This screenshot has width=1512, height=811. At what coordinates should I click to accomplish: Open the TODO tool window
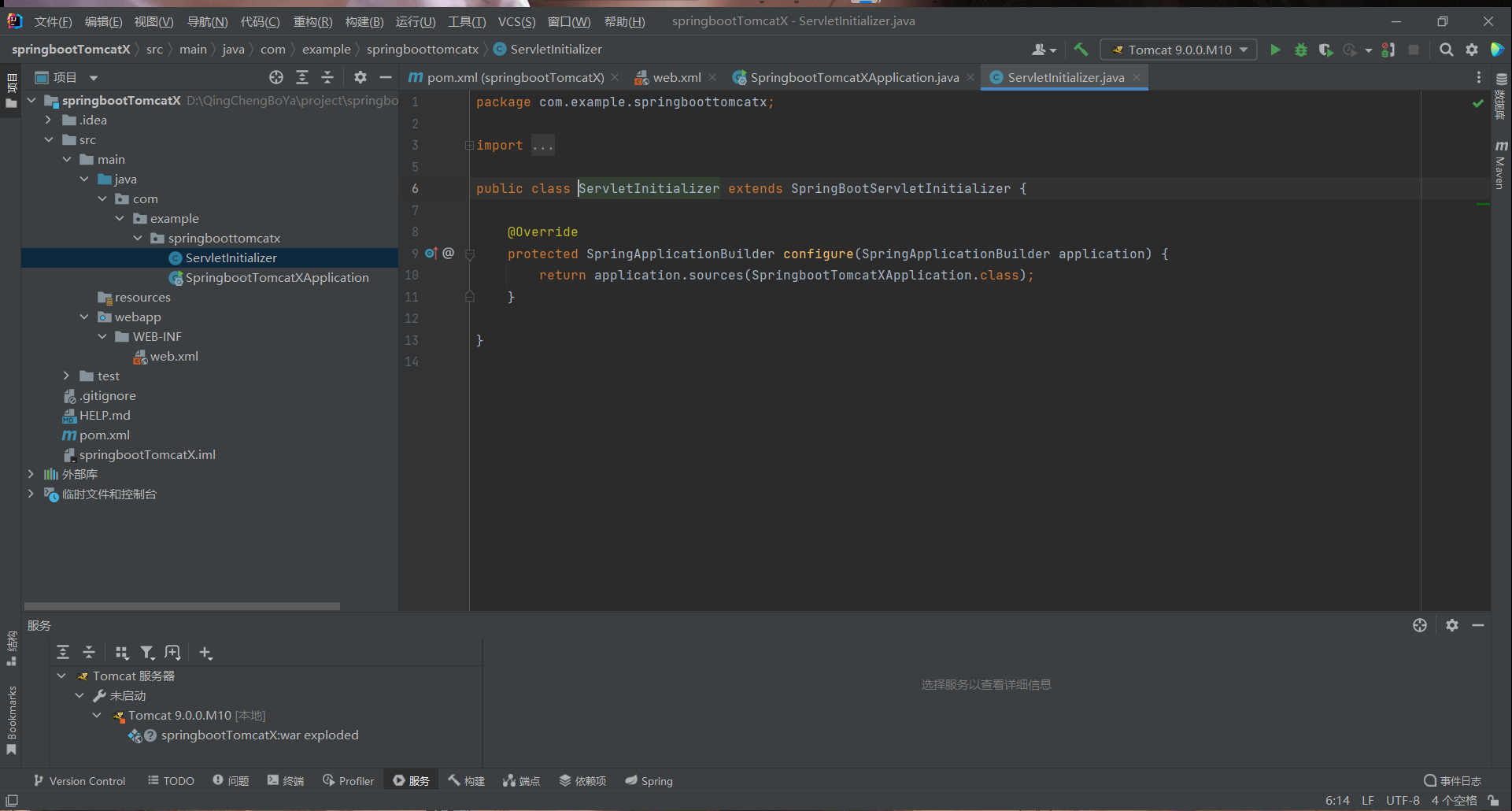click(171, 780)
